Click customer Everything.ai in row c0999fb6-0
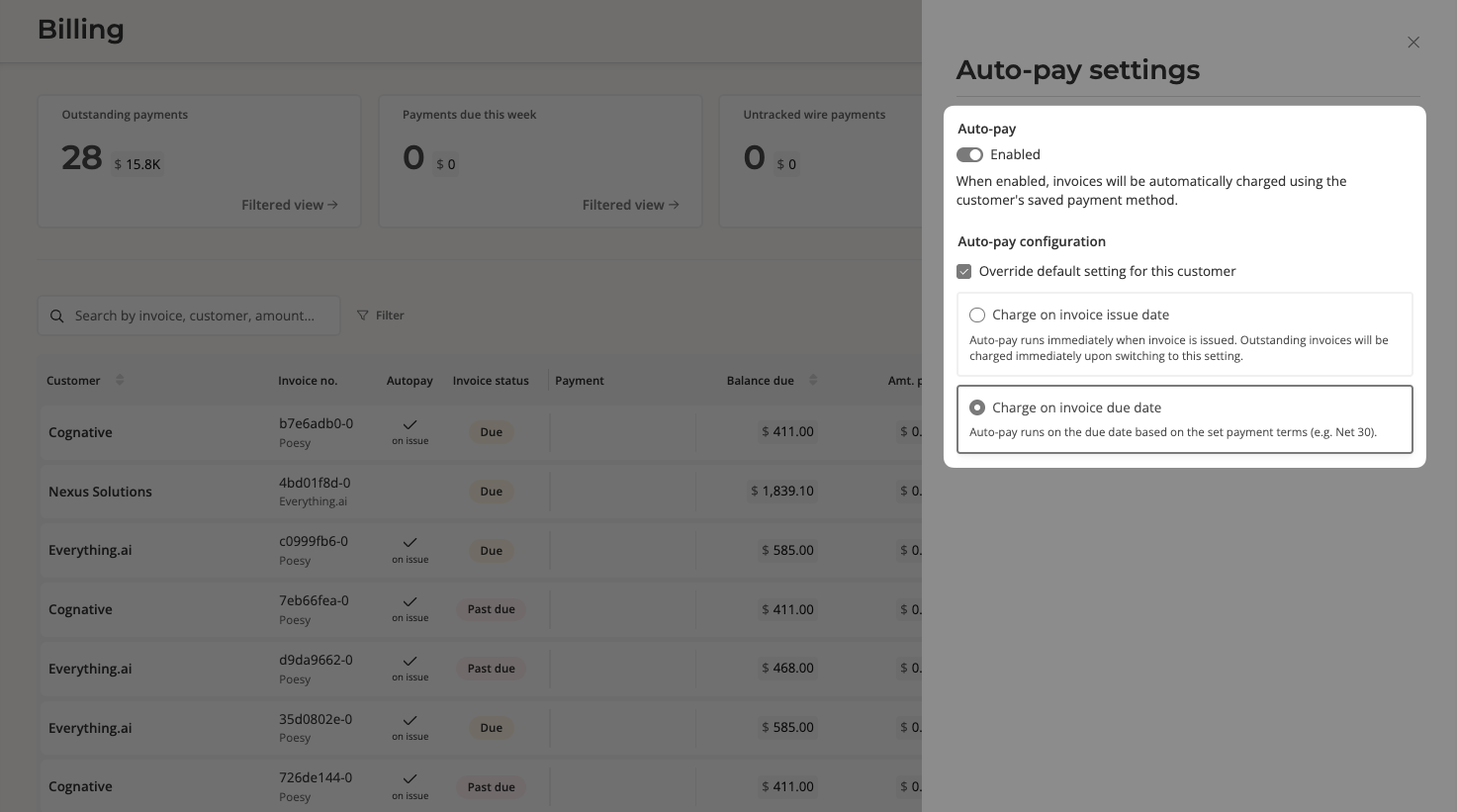 point(90,551)
